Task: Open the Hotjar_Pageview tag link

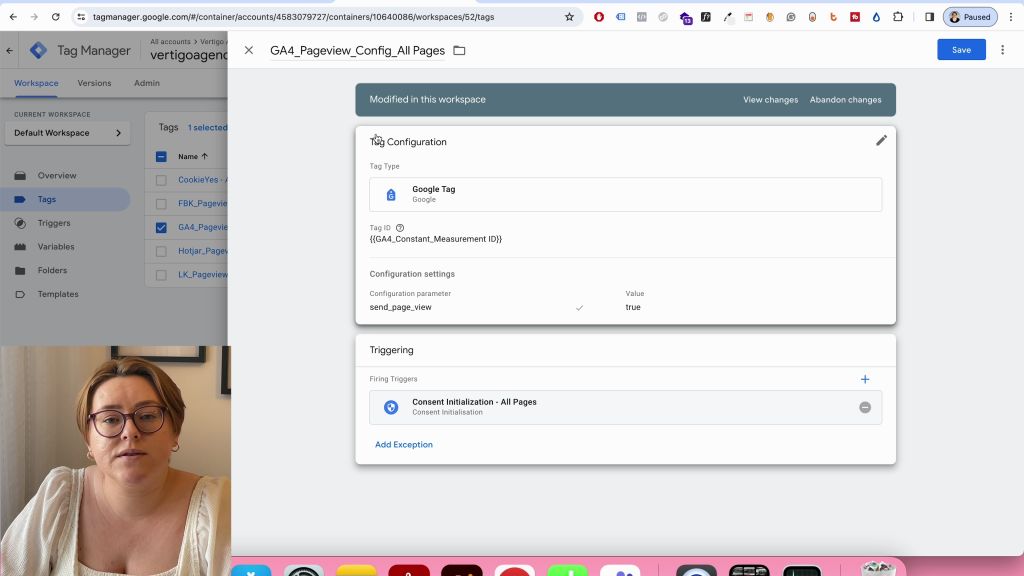Action: (x=202, y=251)
